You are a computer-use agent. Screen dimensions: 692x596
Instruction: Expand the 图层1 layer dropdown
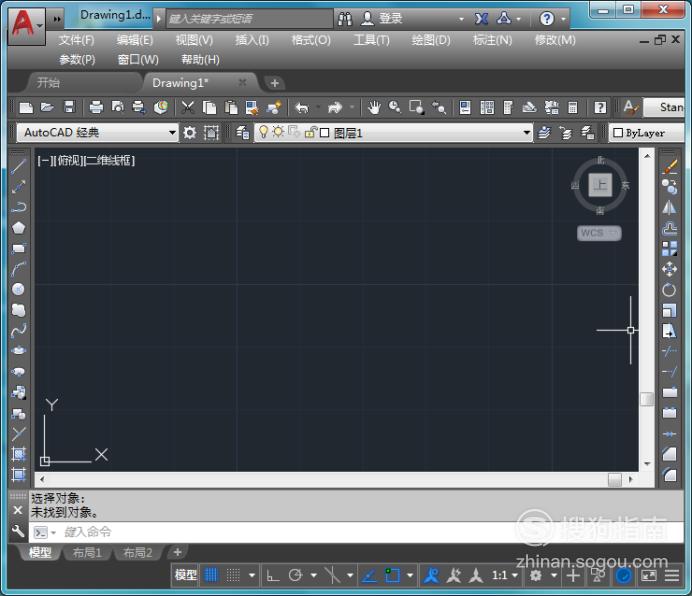tap(527, 132)
